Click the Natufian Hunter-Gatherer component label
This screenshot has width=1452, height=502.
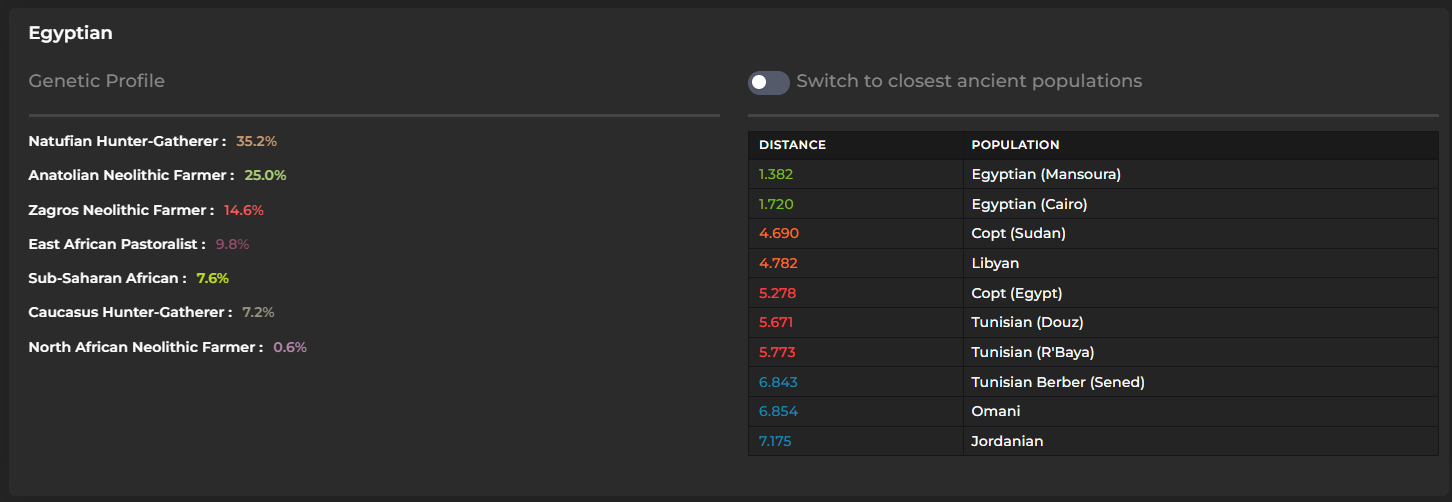[127, 141]
